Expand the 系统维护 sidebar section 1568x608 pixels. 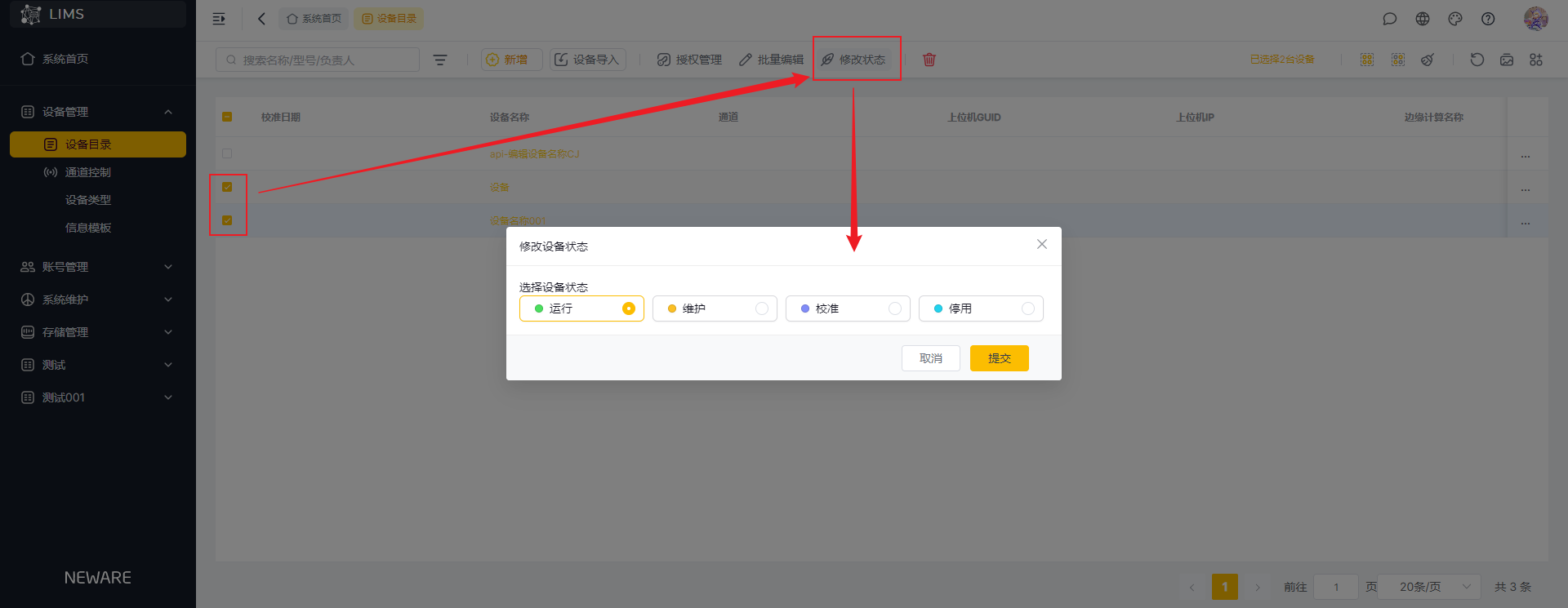point(98,300)
